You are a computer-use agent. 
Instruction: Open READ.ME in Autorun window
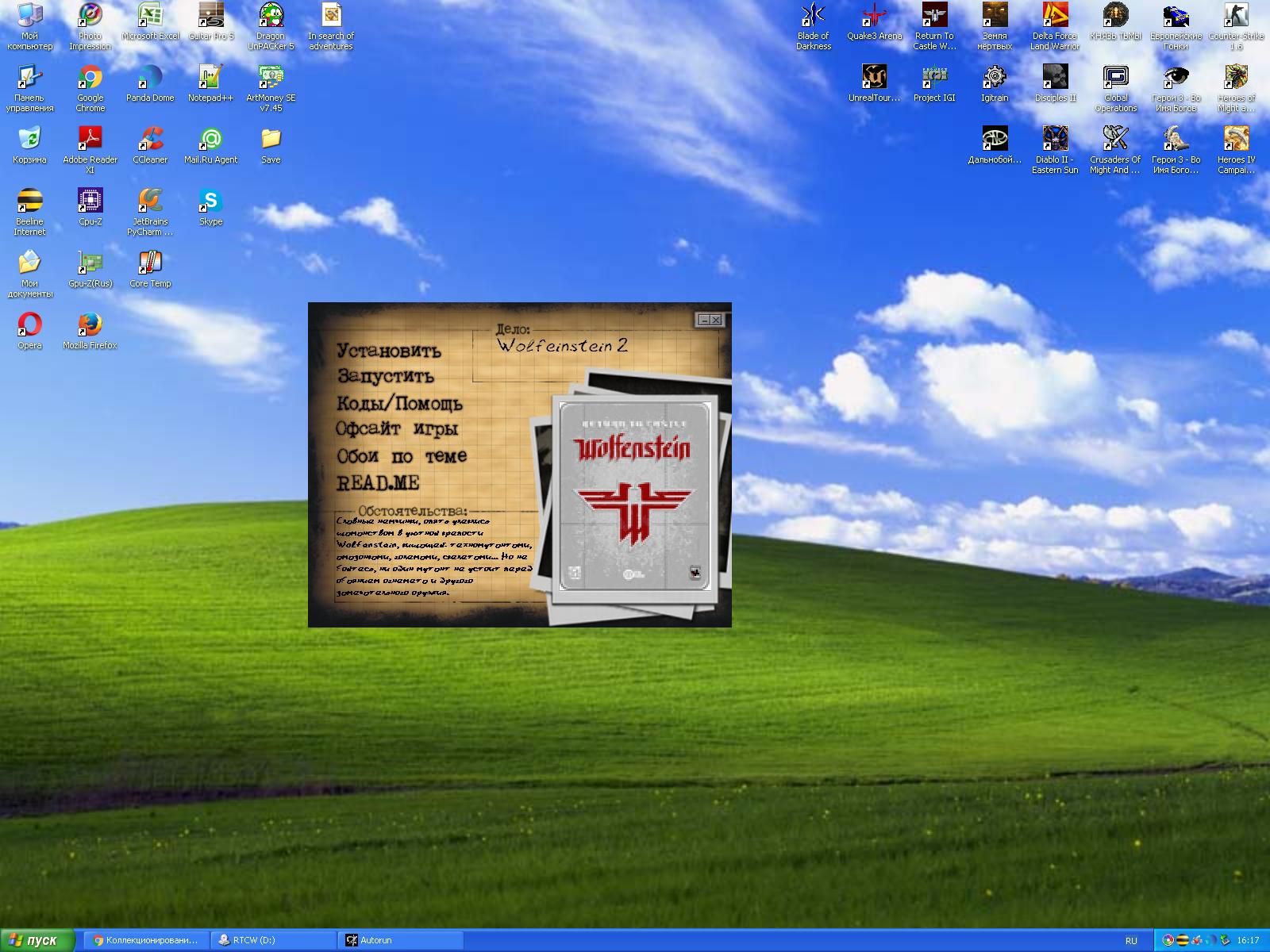[378, 482]
